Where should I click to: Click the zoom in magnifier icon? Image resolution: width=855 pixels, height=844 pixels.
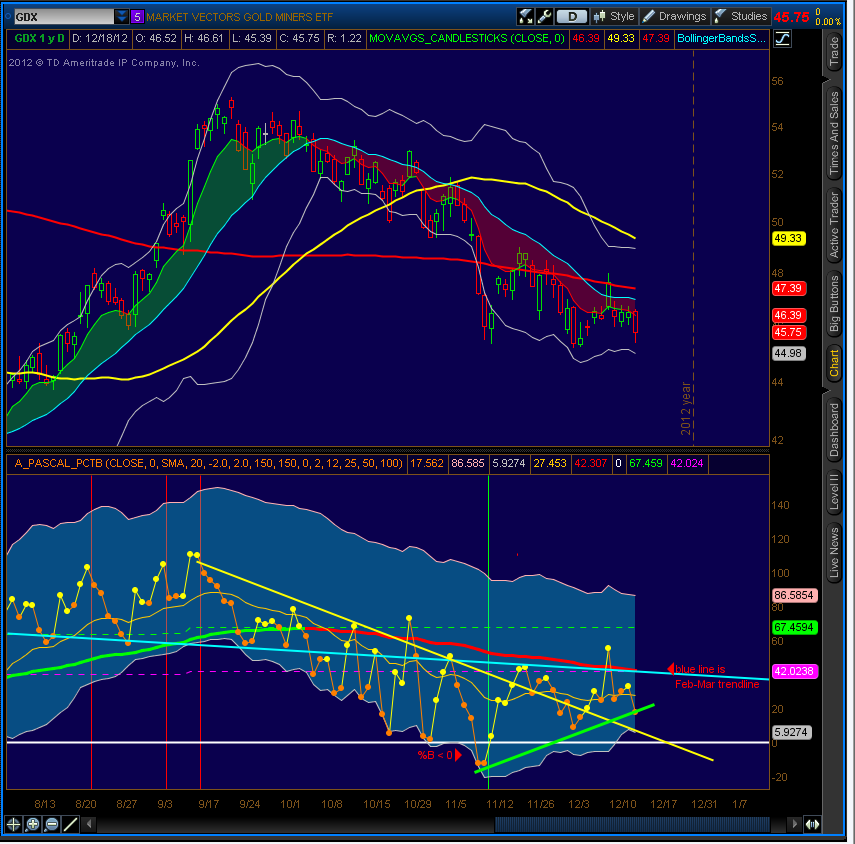click(32, 824)
